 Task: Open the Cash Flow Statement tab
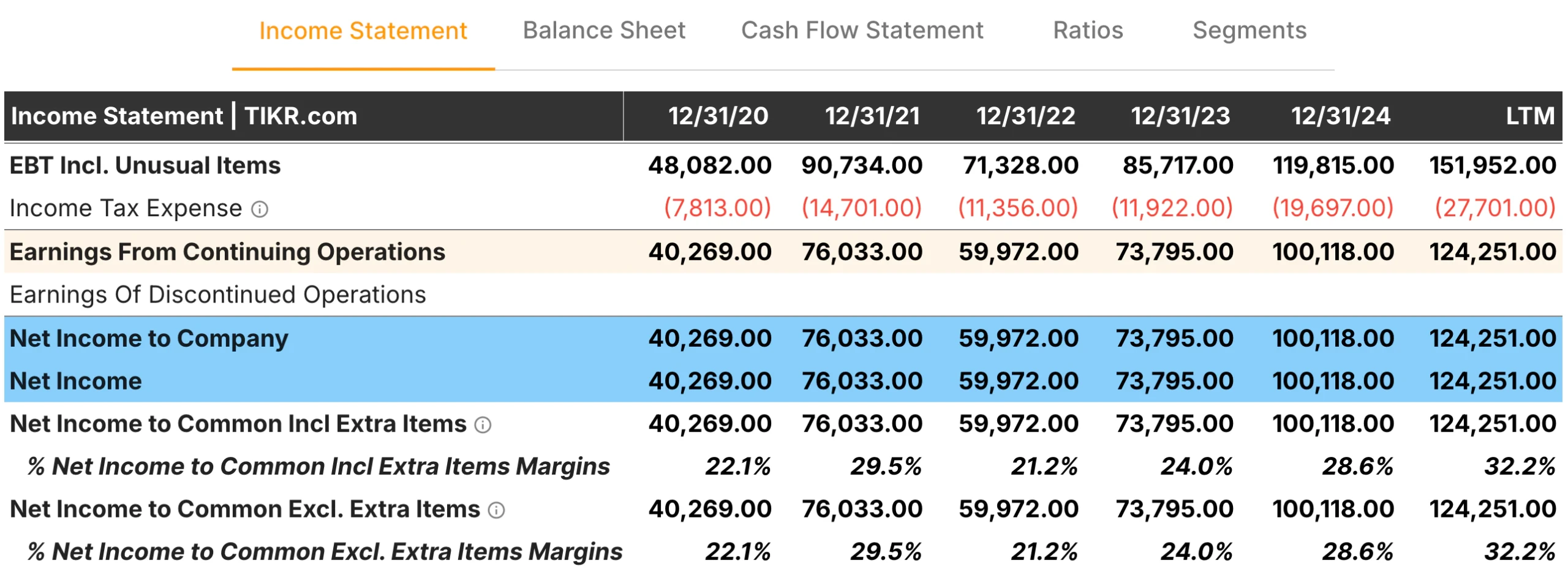pos(862,30)
